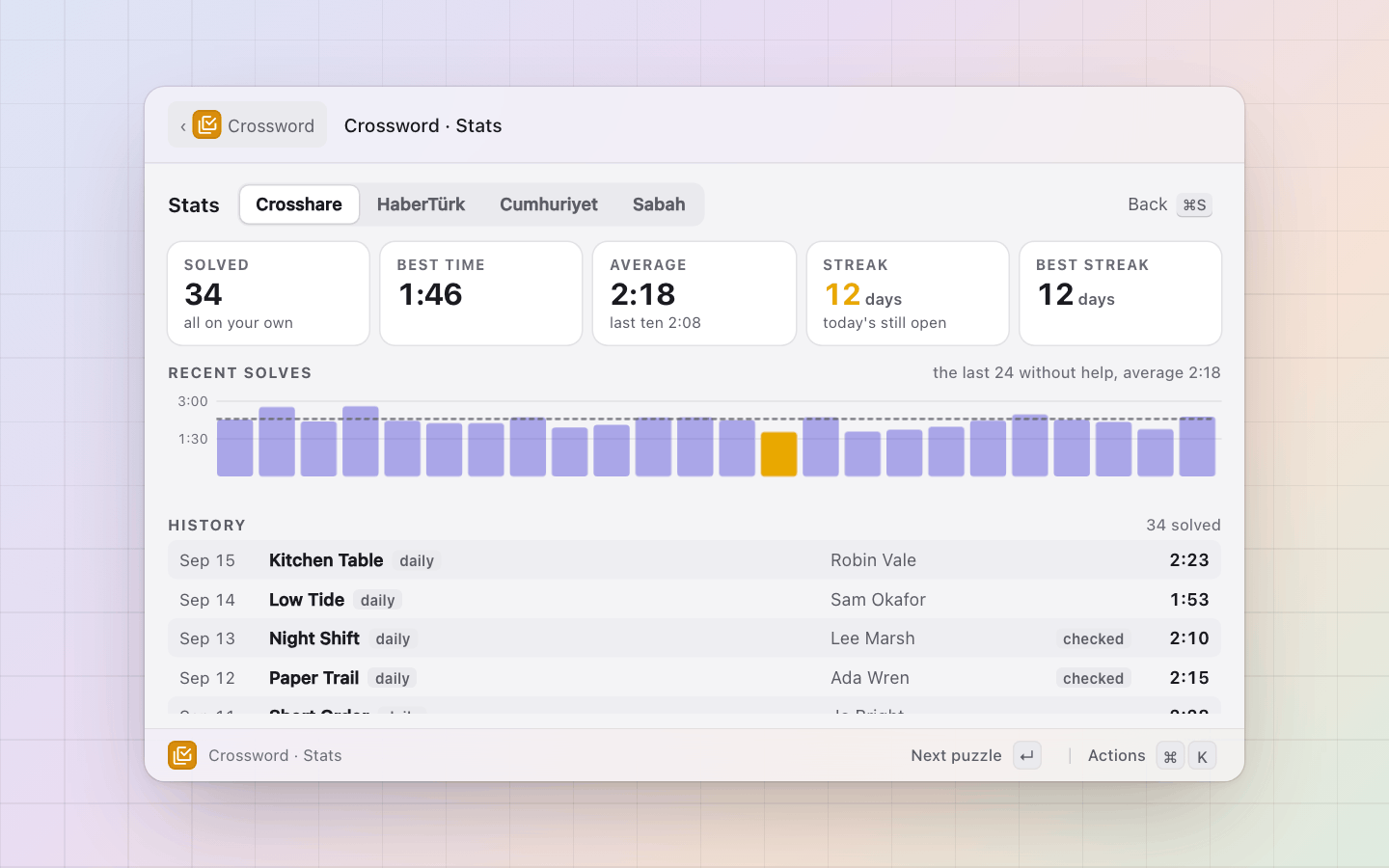This screenshot has width=1389, height=868.
Task: Click the Recent Solves heading
Action: [240, 373]
